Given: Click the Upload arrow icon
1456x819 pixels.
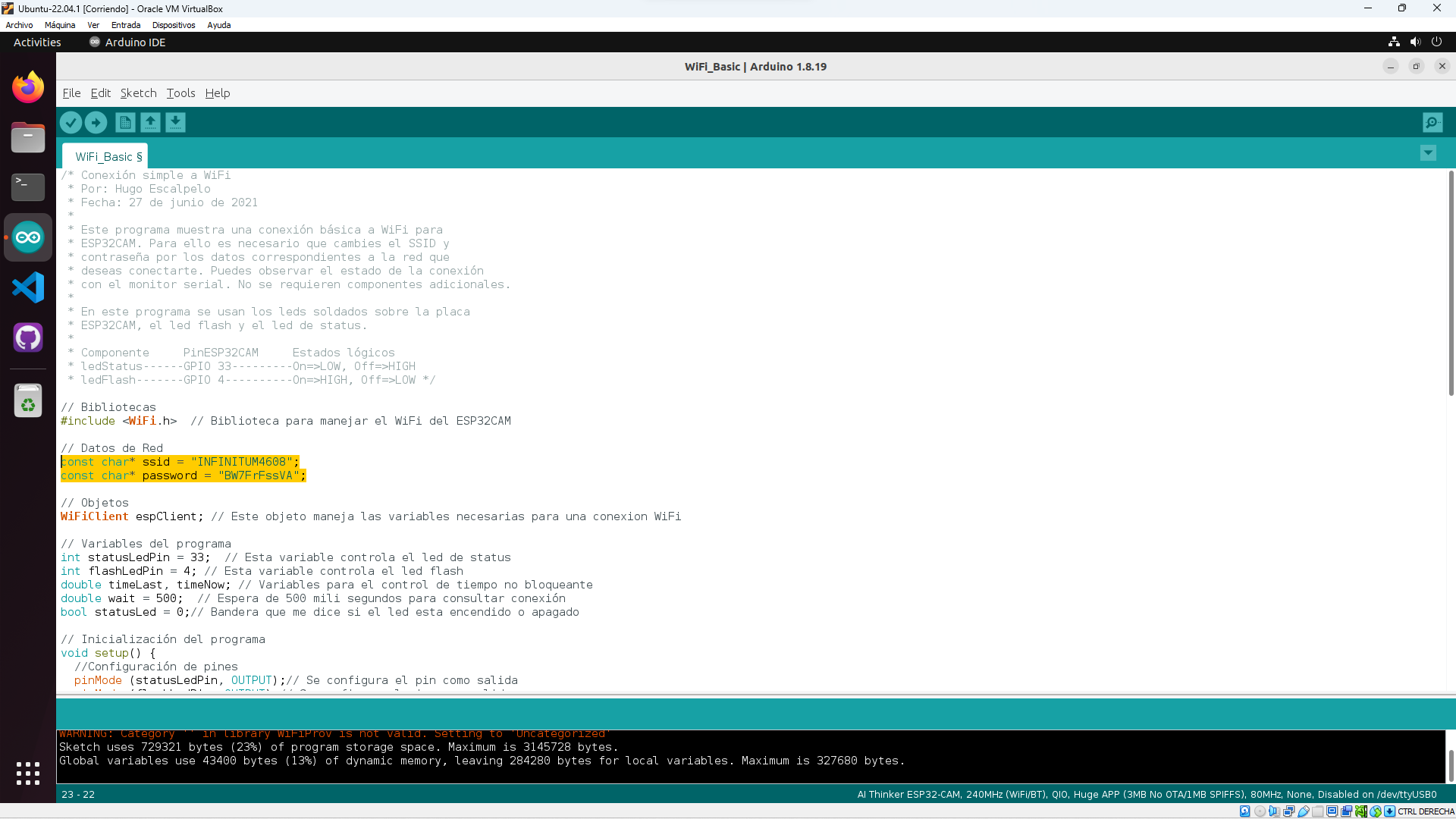Looking at the screenshot, I should (x=96, y=122).
